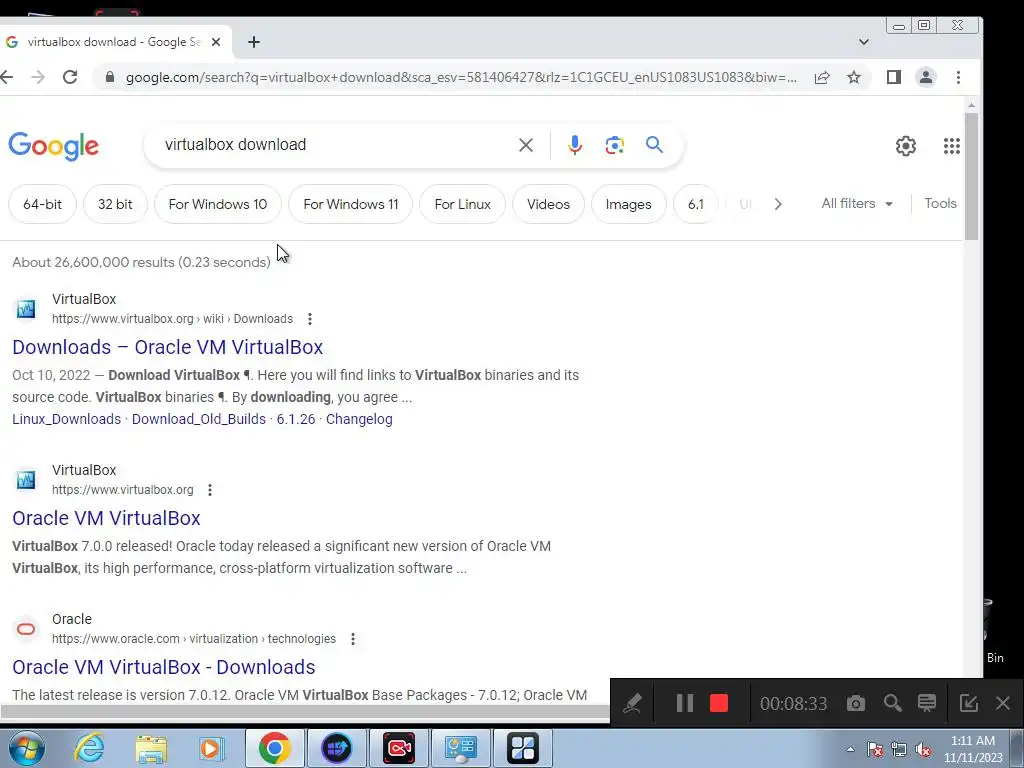Clear the search box with X
This screenshot has width=1024, height=768.
[526, 145]
